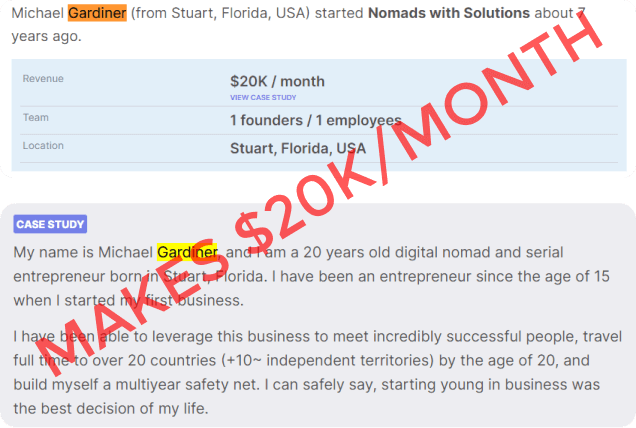
Task: Click the 'years ago.' text in the intro
Action: pyautogui.click(x=46, y=36)
